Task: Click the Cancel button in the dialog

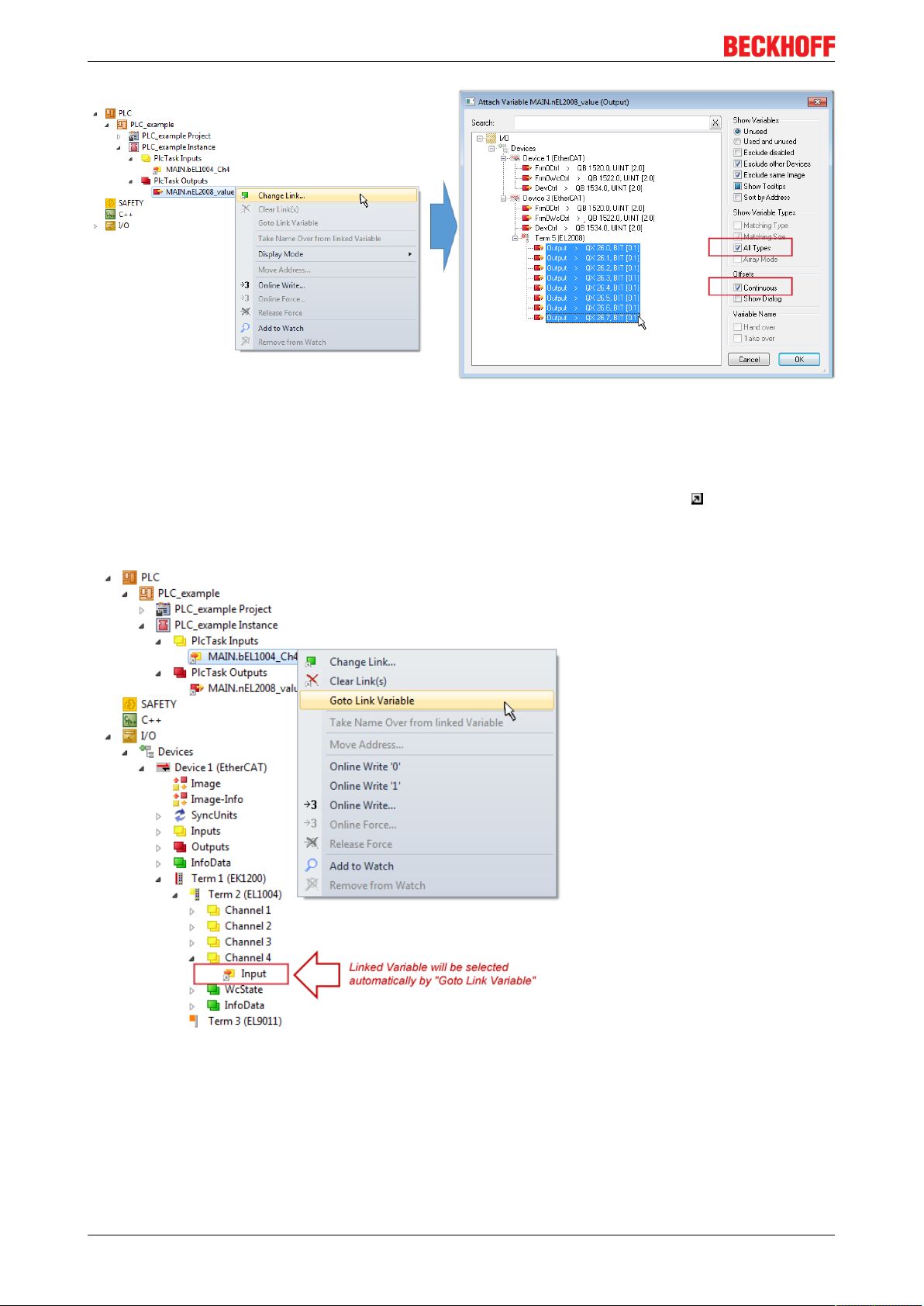Action: pos(749,360)
